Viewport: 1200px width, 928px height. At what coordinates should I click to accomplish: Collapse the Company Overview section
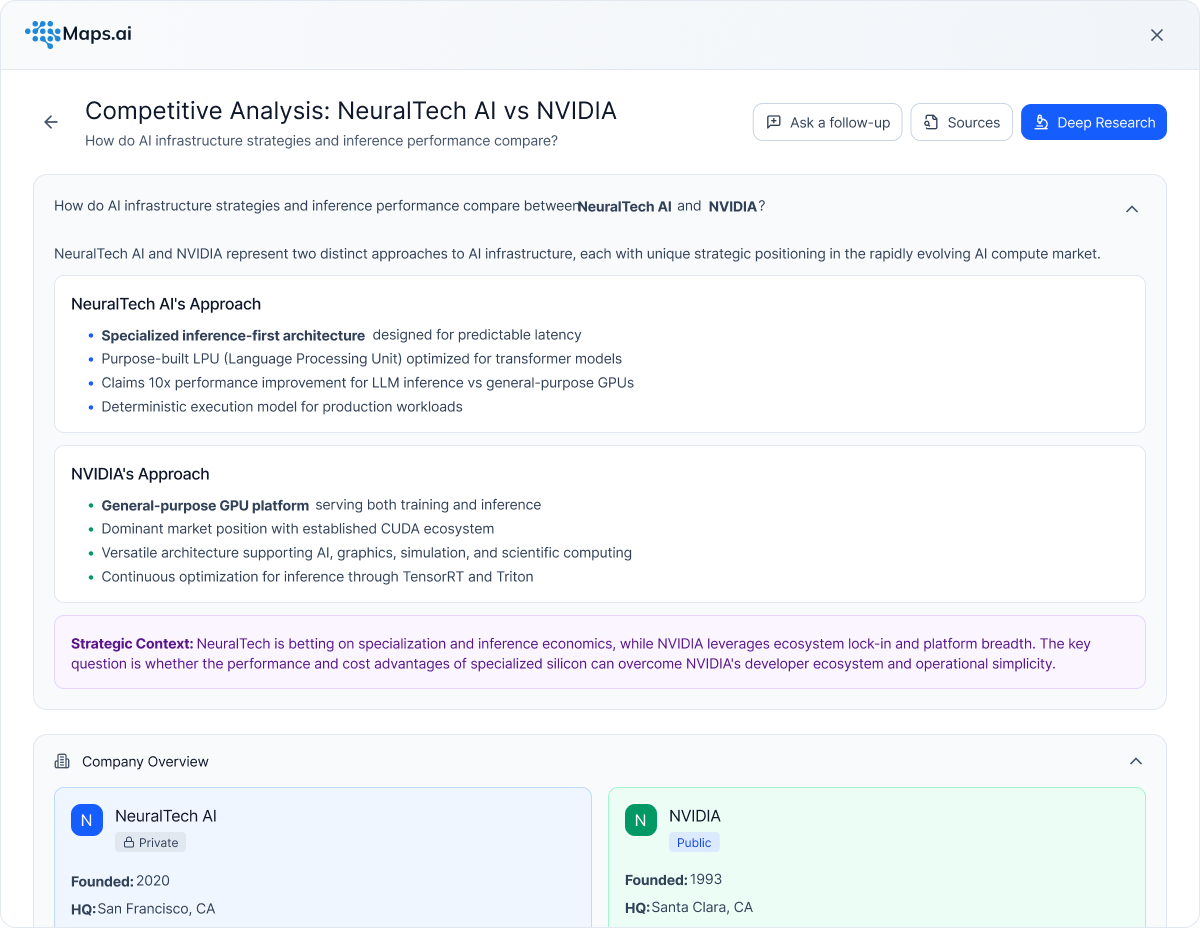(x=1135, y=761)
